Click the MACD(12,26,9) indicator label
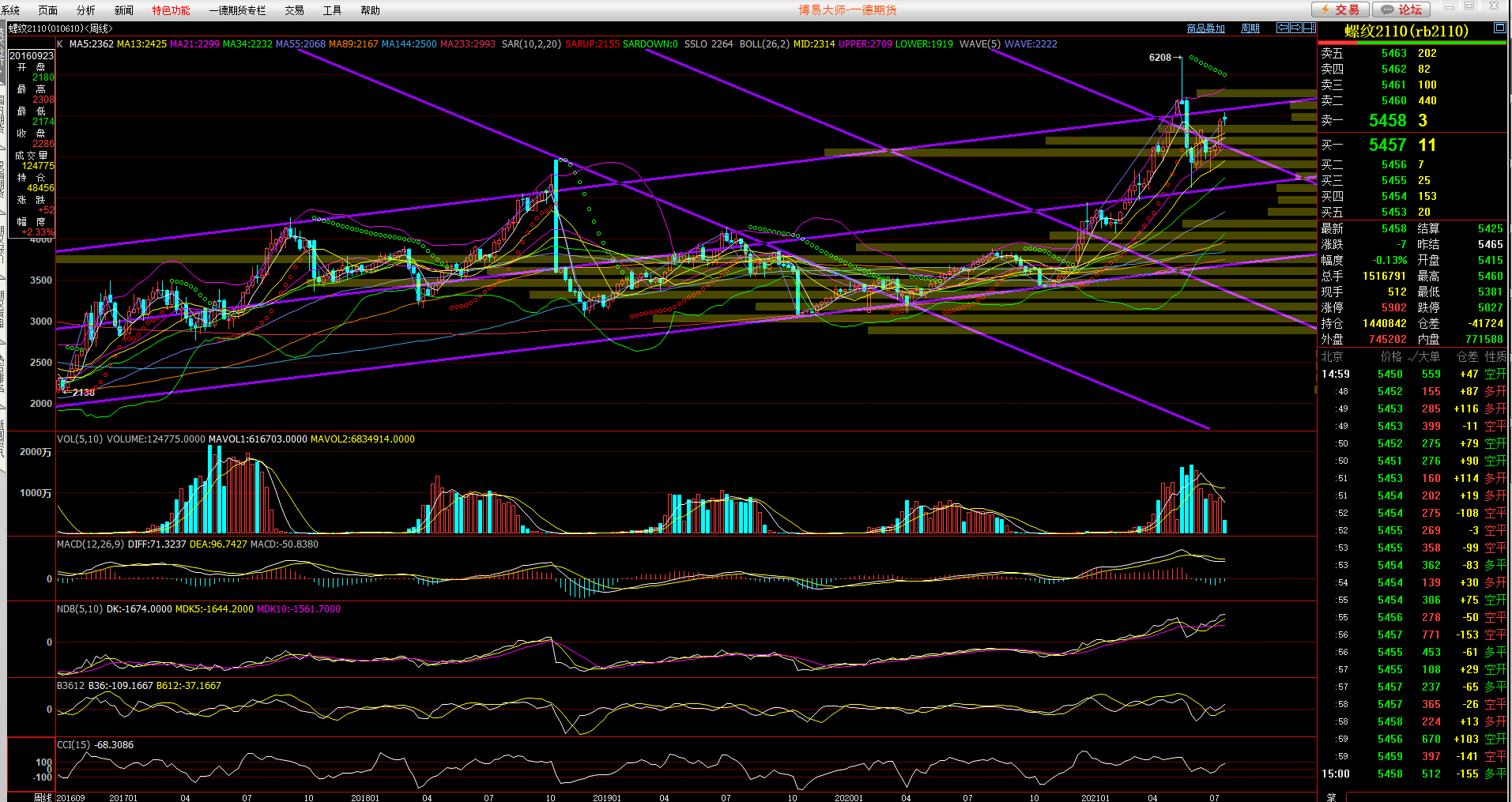This screenshot has width=1512, height=802. [90, 544]
